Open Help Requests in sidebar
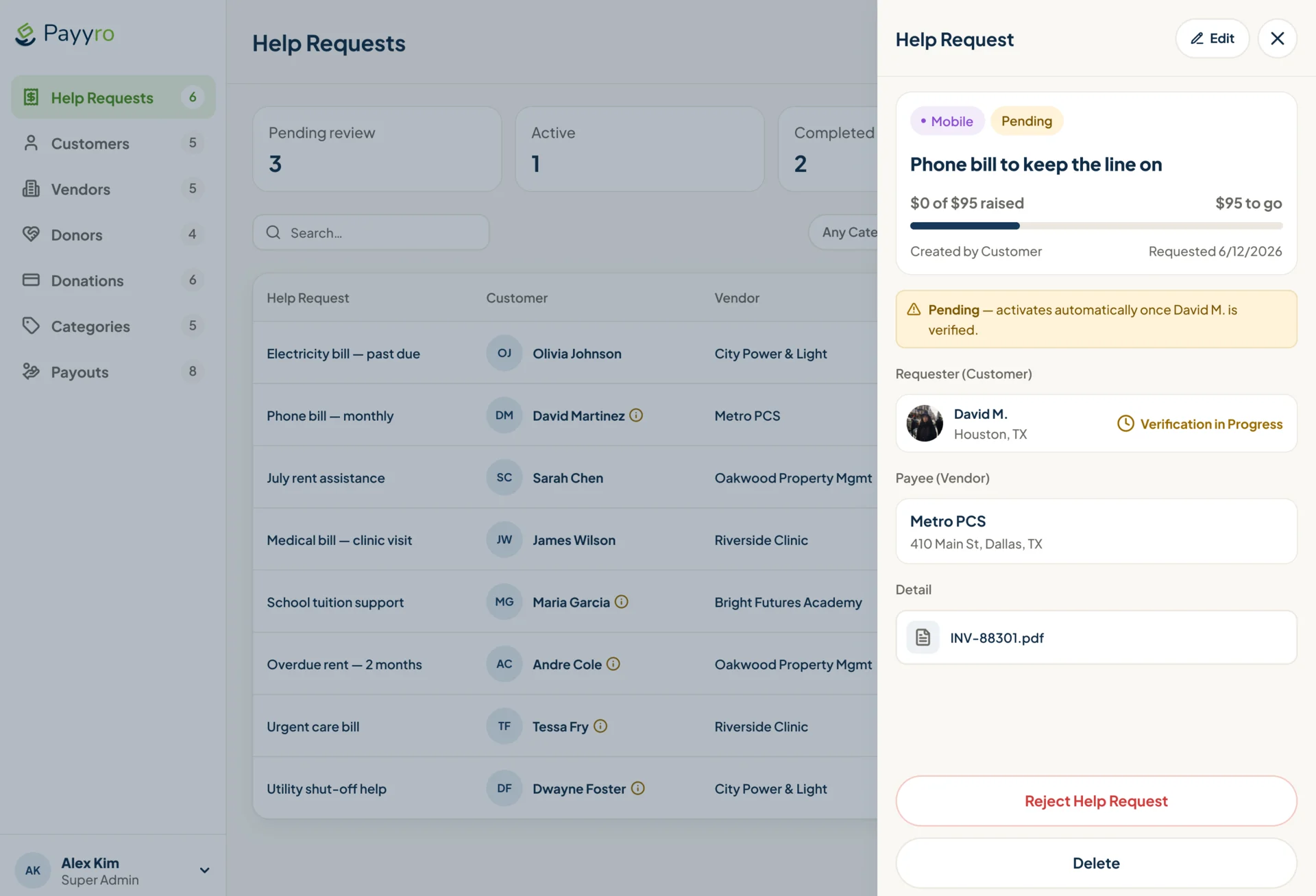The height and width of the screenshot is (896, 1316). pos(113,97)
